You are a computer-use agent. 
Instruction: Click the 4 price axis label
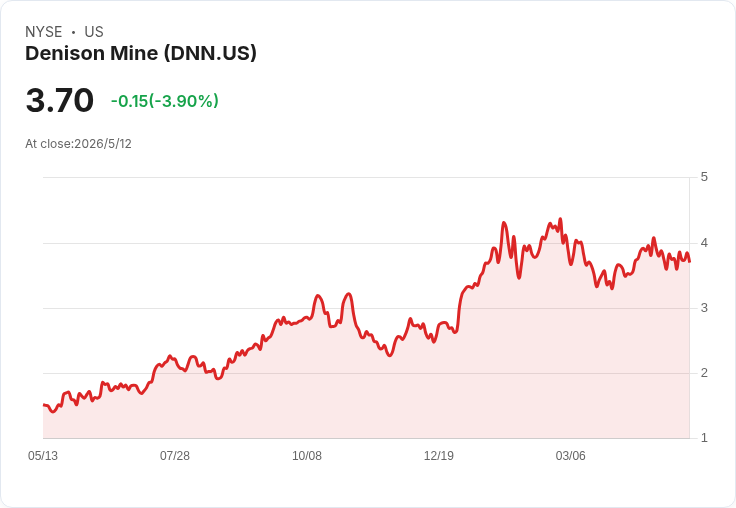coord(704,243)
